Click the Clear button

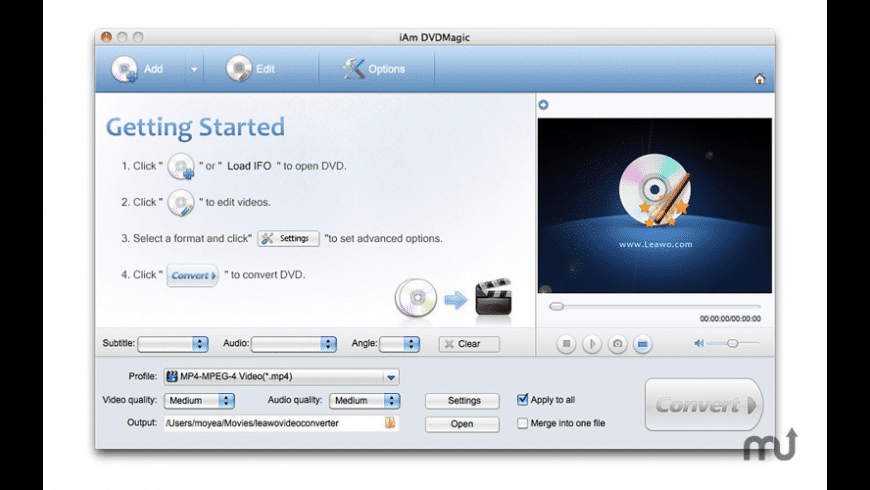point(469,344)
